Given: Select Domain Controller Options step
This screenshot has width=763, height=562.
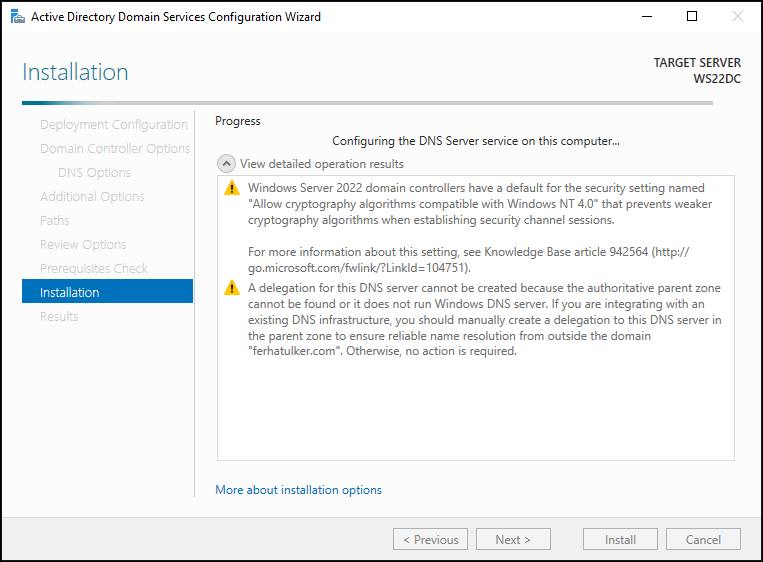Looking at the screenshot, I should 115,148.
